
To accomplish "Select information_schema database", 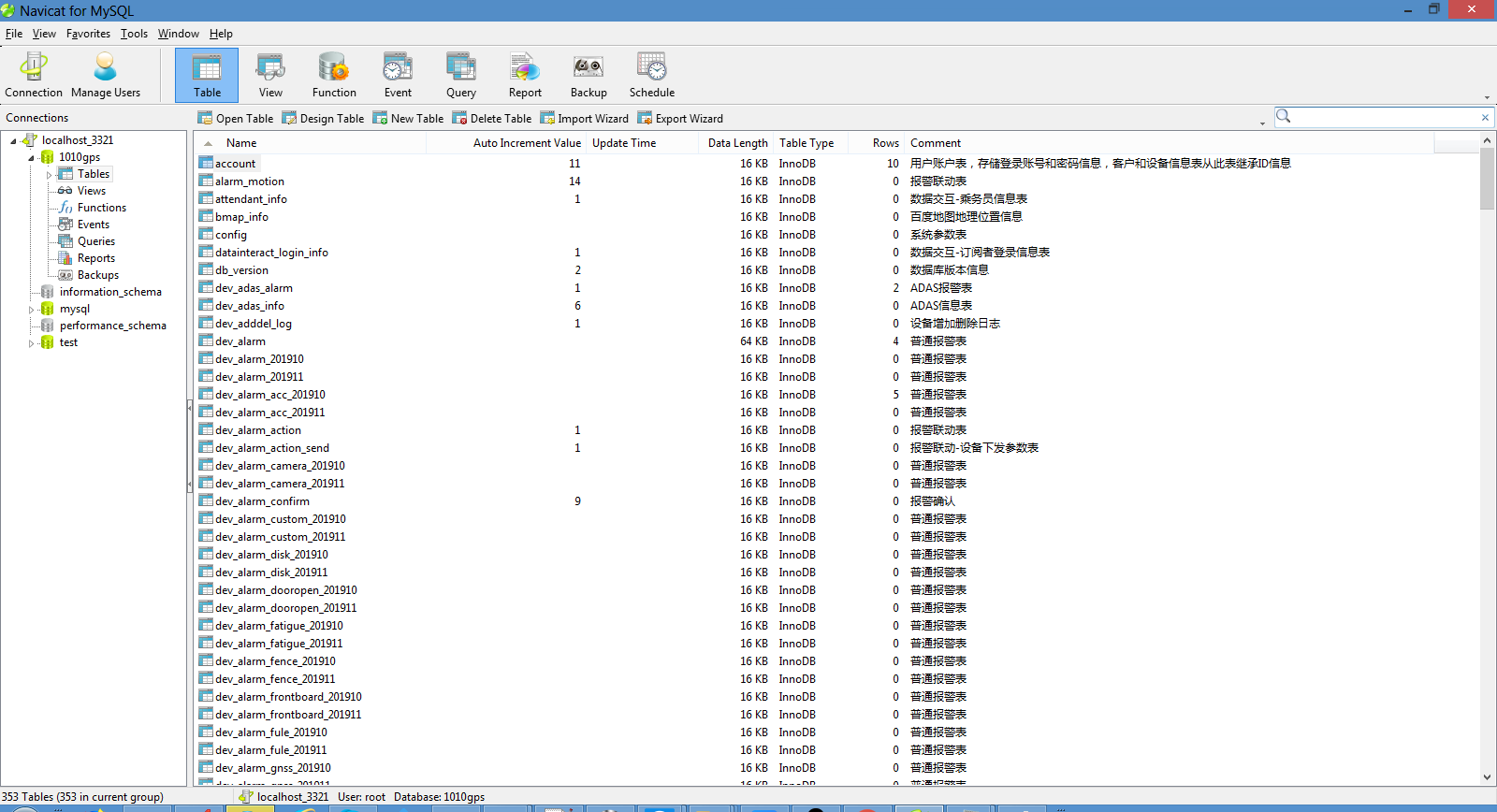I will point(110,292).
